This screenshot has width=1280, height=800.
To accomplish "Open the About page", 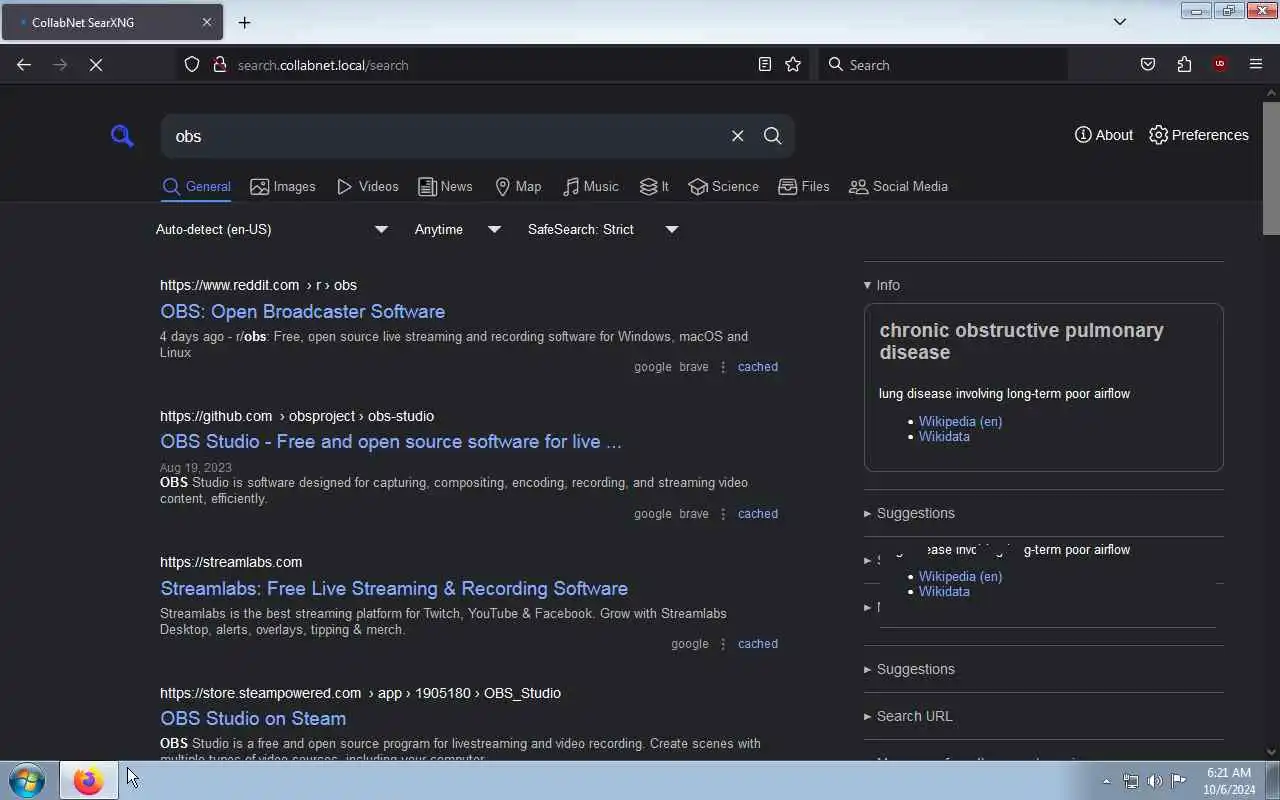I will click(1104, 135).
